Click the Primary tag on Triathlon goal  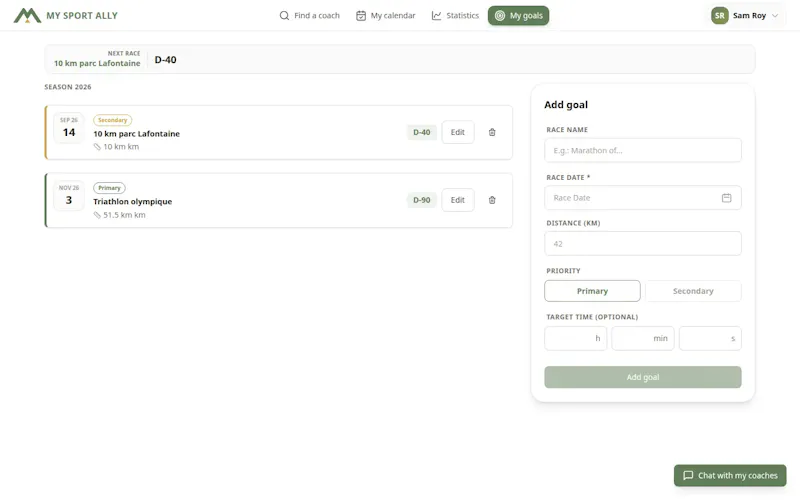(109, 188)
